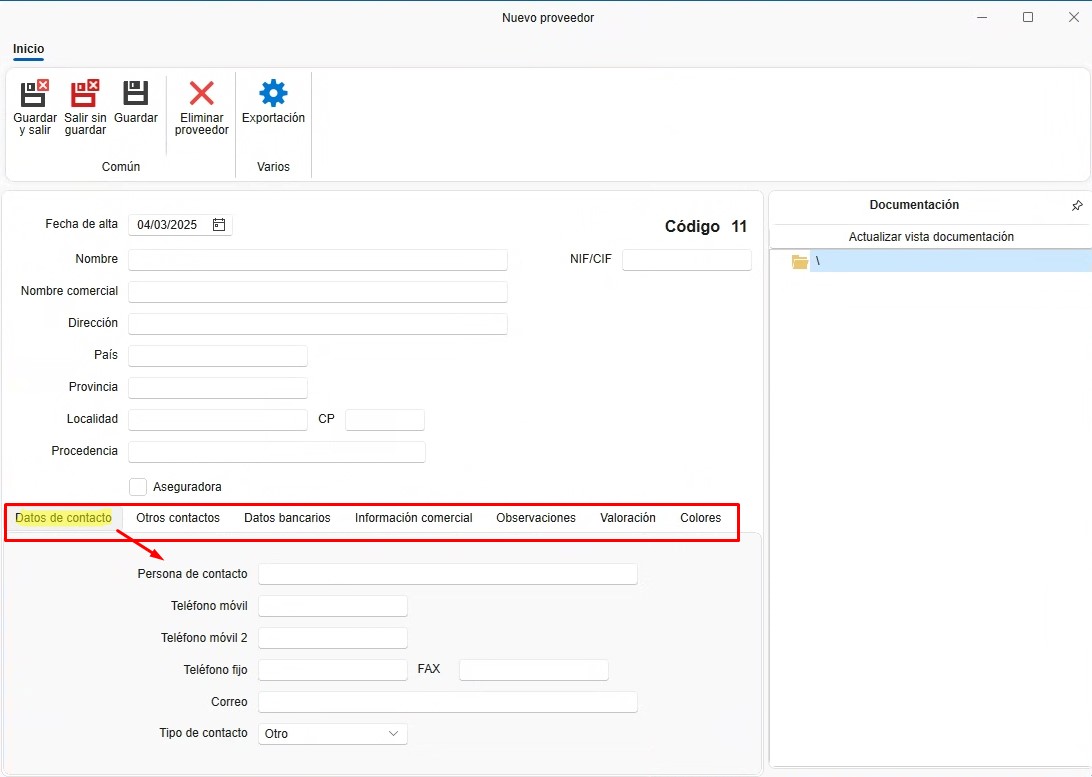Viewport: 1092px width, 777px height.
Task: Toggle the Aseguradora checkbox
Action: coord(138,487)
